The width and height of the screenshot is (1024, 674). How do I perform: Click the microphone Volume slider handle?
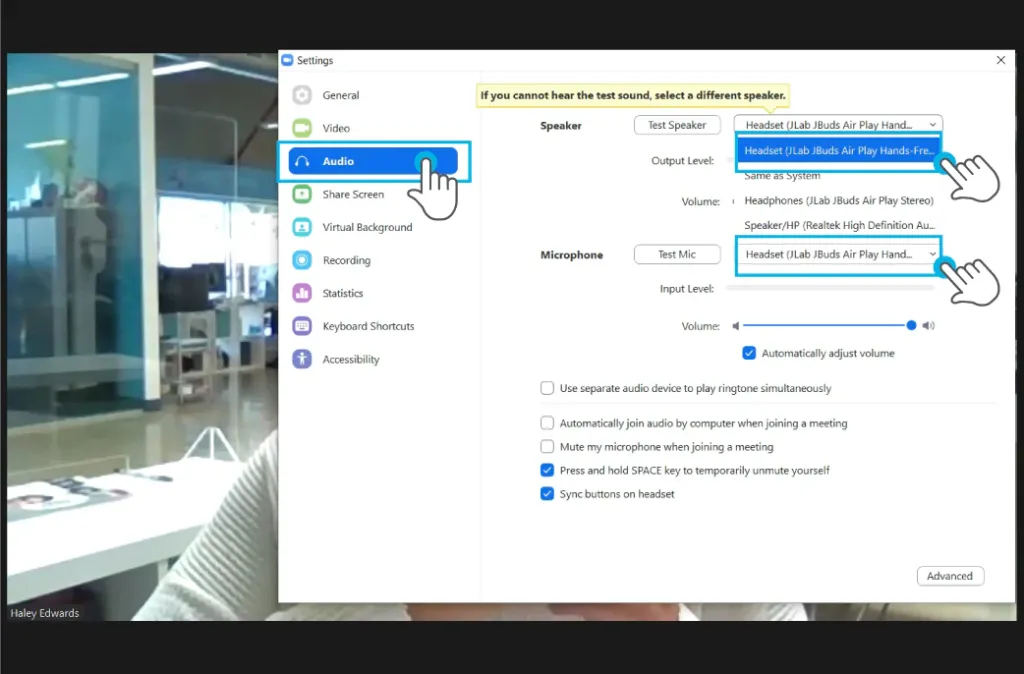coord(911,325)
